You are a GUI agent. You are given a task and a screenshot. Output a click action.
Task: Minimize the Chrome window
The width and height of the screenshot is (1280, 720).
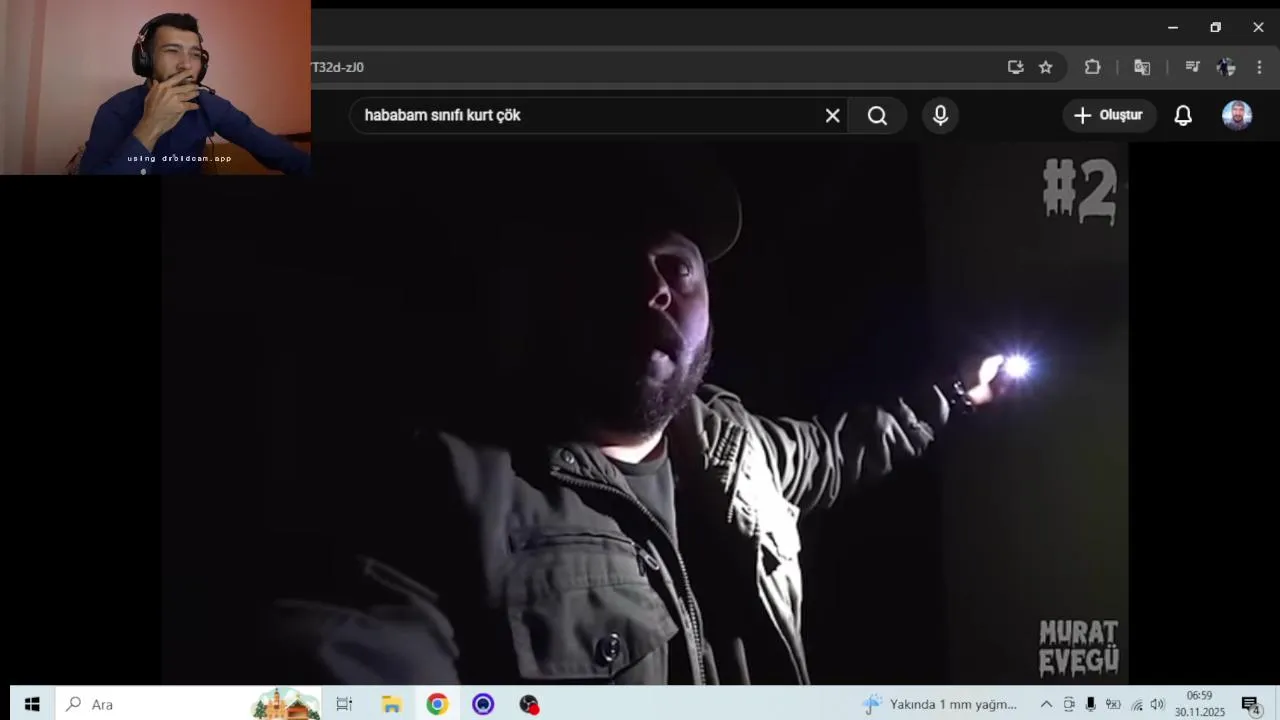1172,27
